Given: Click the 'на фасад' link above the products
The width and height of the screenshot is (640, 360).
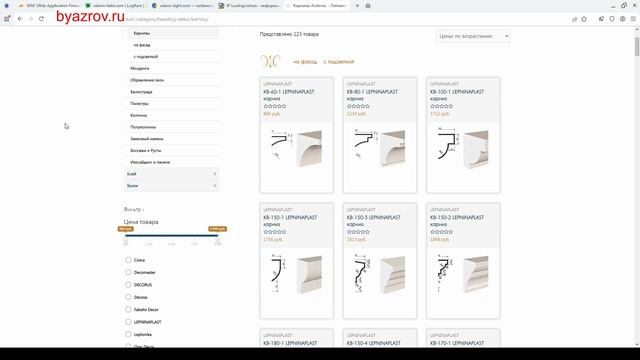Looking at the screenshot, I should point(305,62).
